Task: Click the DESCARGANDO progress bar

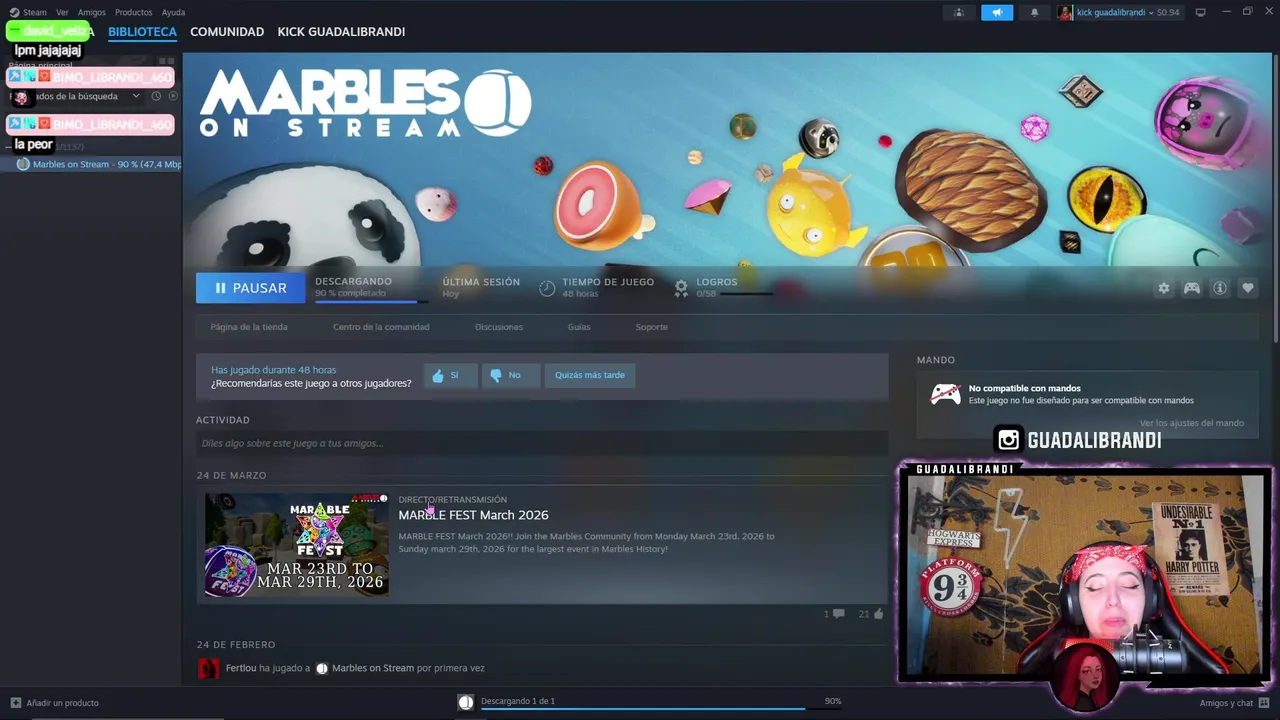Action: click(371, 300)
